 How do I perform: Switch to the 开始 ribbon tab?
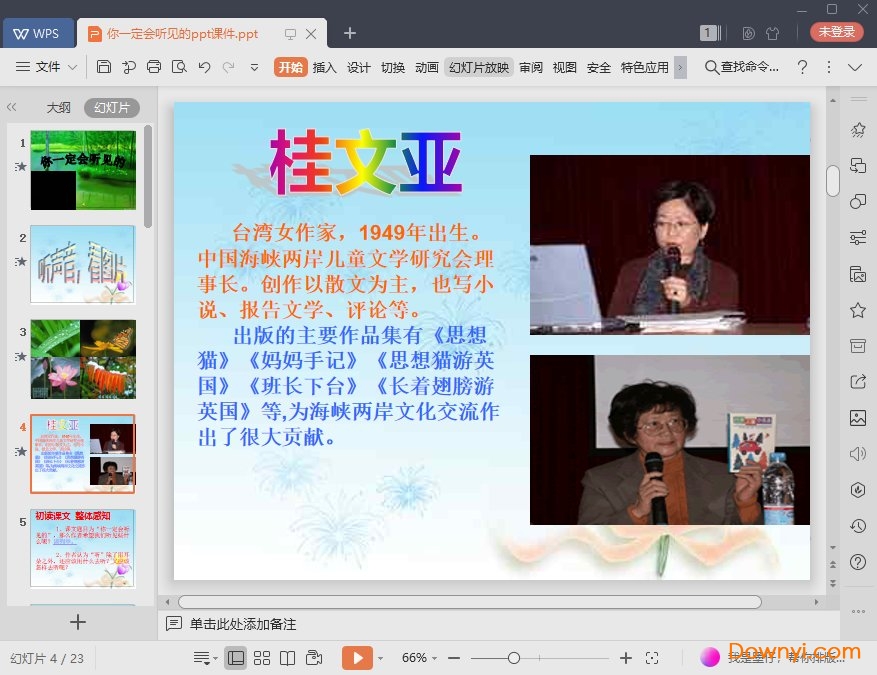tap(290, 67)
